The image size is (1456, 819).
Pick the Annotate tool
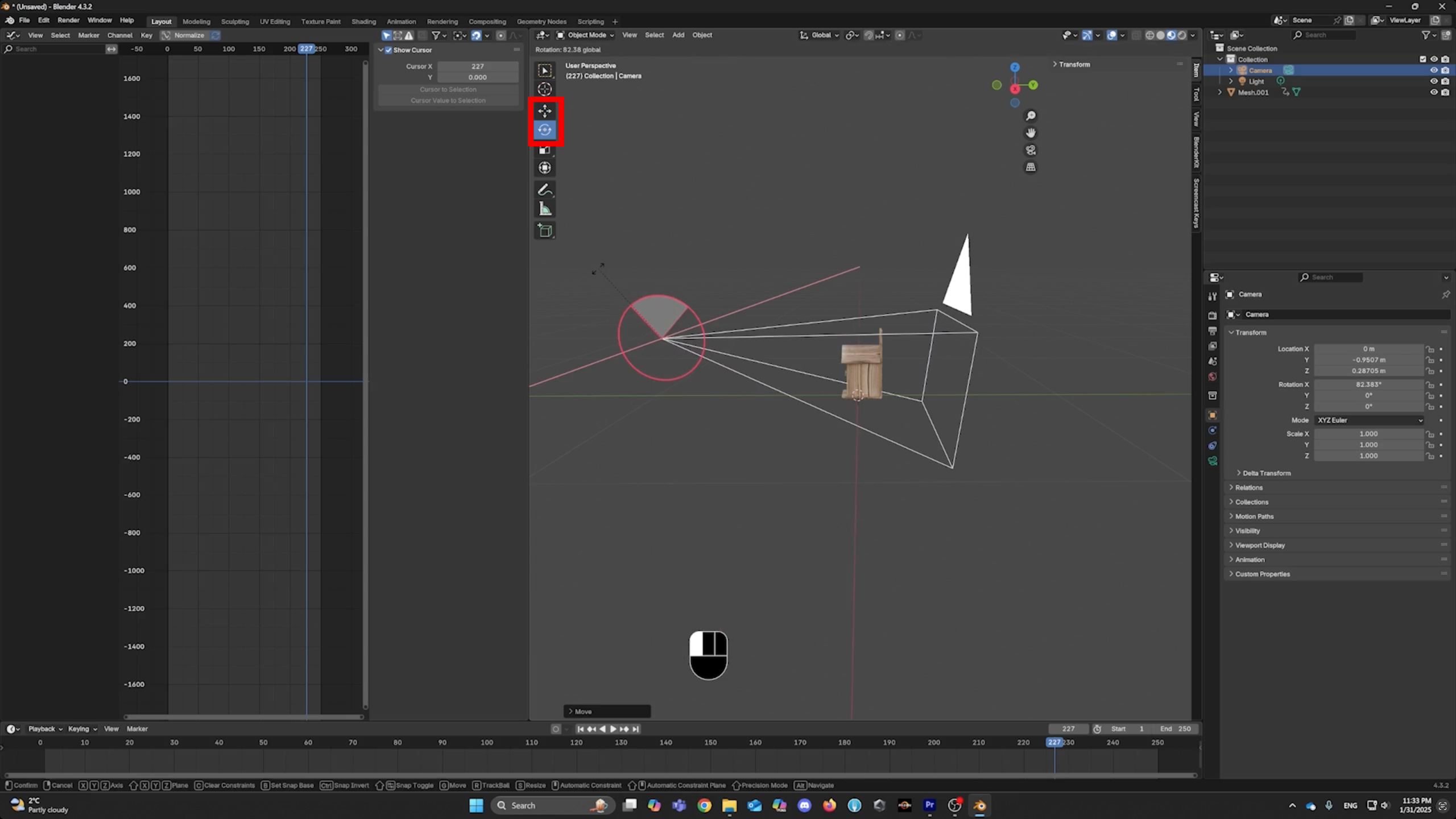(544, 189)
